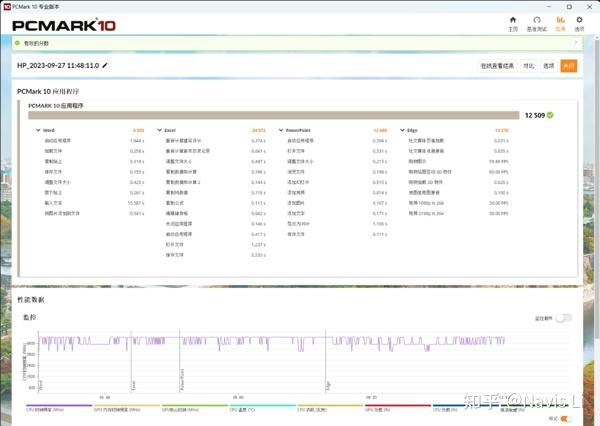The image size is (600, 426).
Task: Click the result name HP_2023-09-27 11:48:11.0
Action: [x=58, y=65]
